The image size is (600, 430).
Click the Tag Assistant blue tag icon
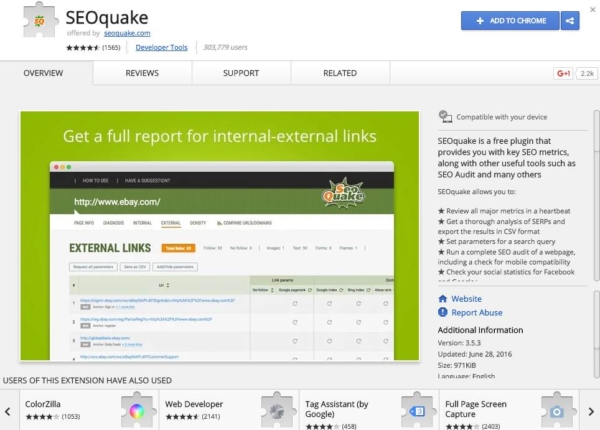(417, 410)
